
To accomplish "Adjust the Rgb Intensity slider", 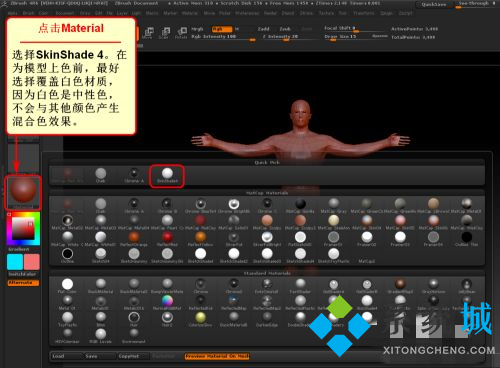I will tap(223, 37).
